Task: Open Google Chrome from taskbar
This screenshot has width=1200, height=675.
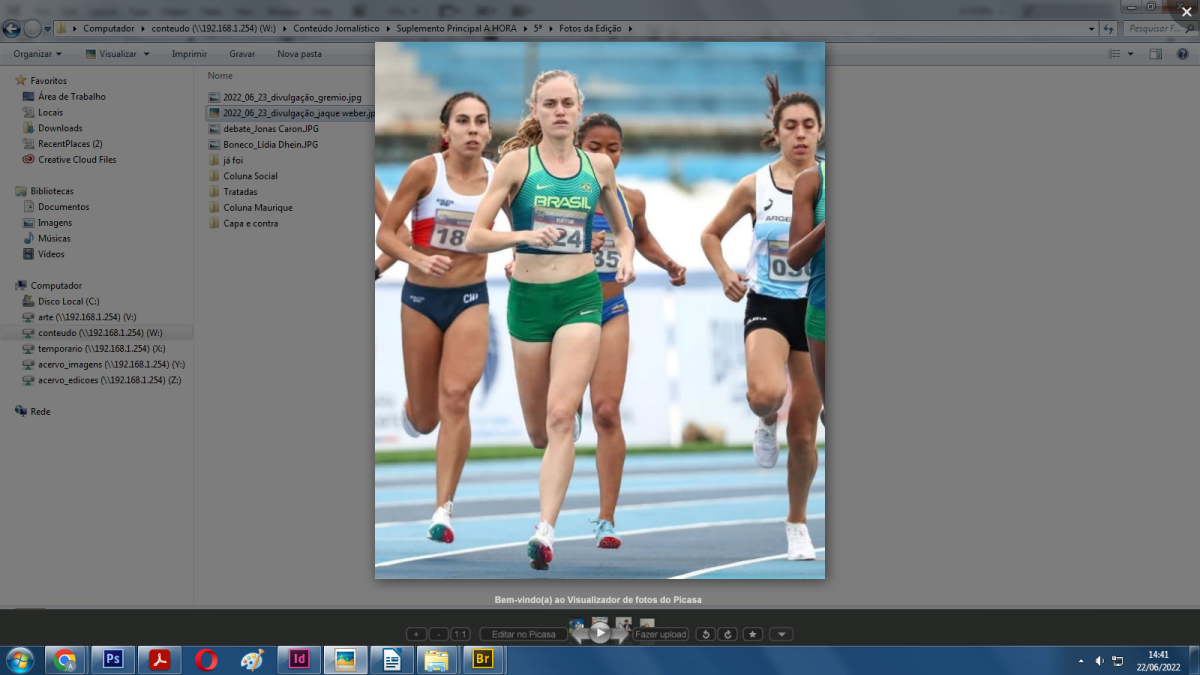Action: [65, 660]
